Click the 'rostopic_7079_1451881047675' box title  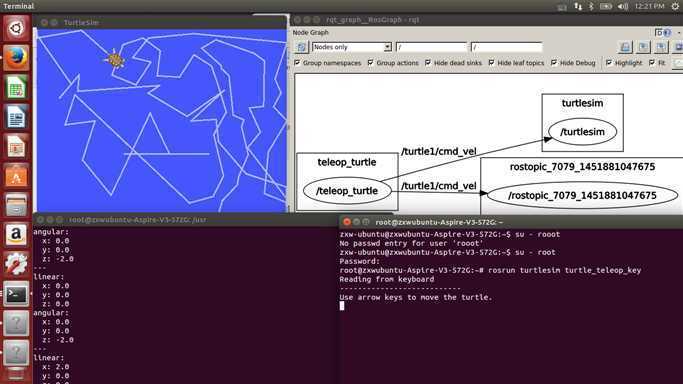[x=582, y=167]
